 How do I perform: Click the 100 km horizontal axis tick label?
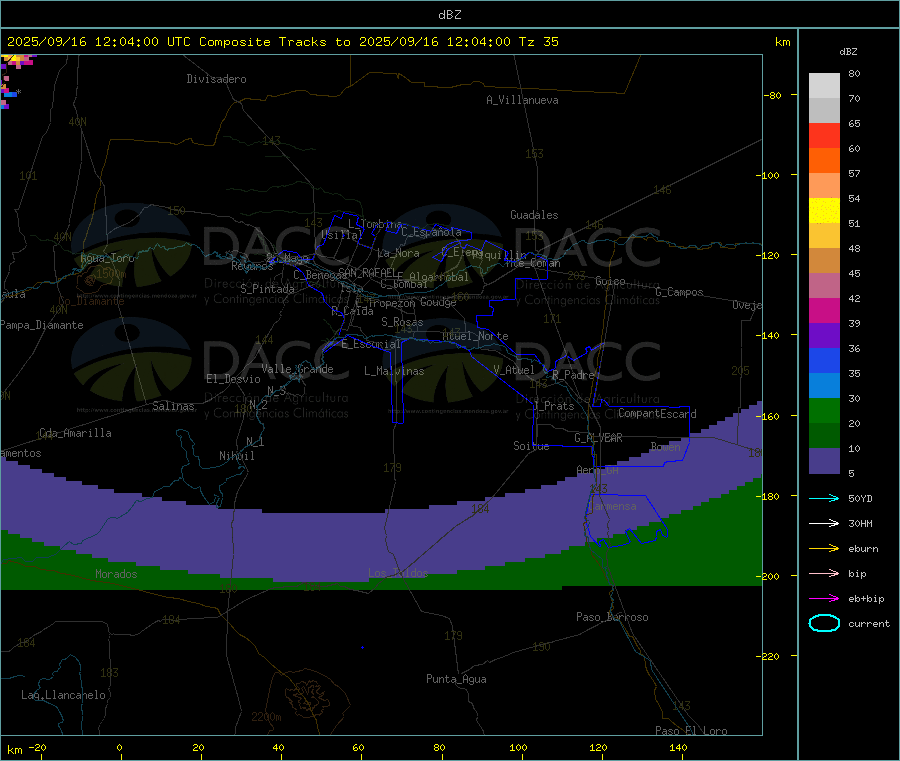(518, 747)
